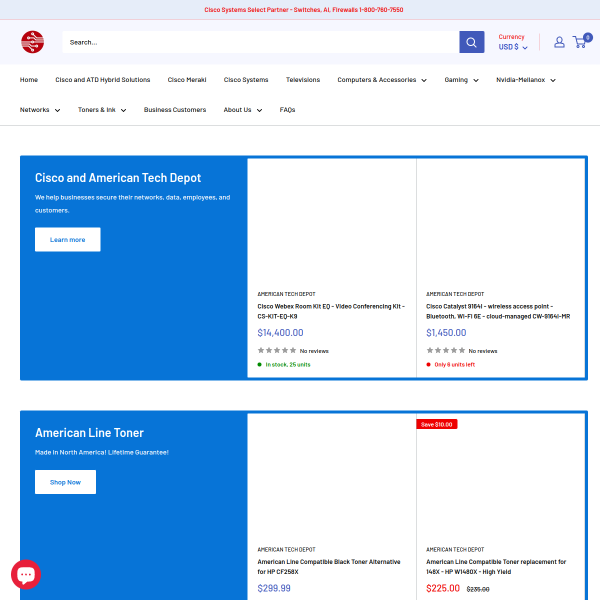The image size is (600, 600).
Task: Go to the Home page
Action: (x=29, y=80)
